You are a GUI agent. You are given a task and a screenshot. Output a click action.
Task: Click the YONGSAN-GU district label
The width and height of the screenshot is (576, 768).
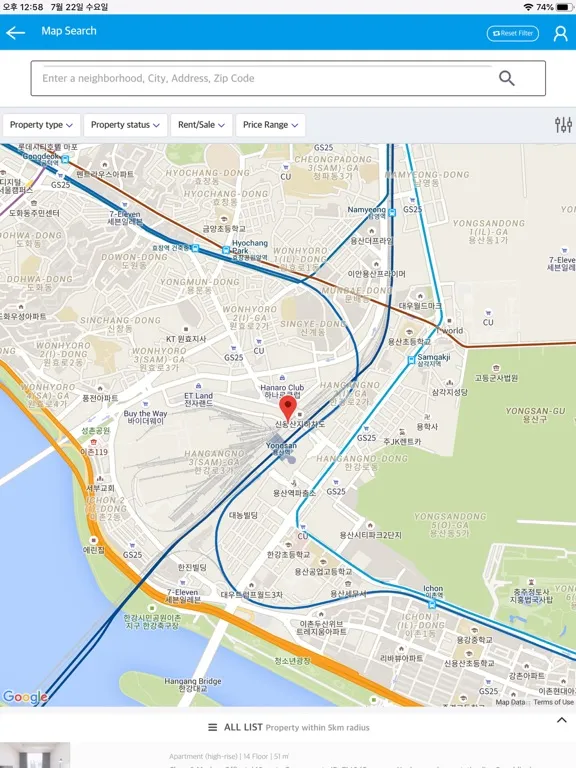pos(535,415)
